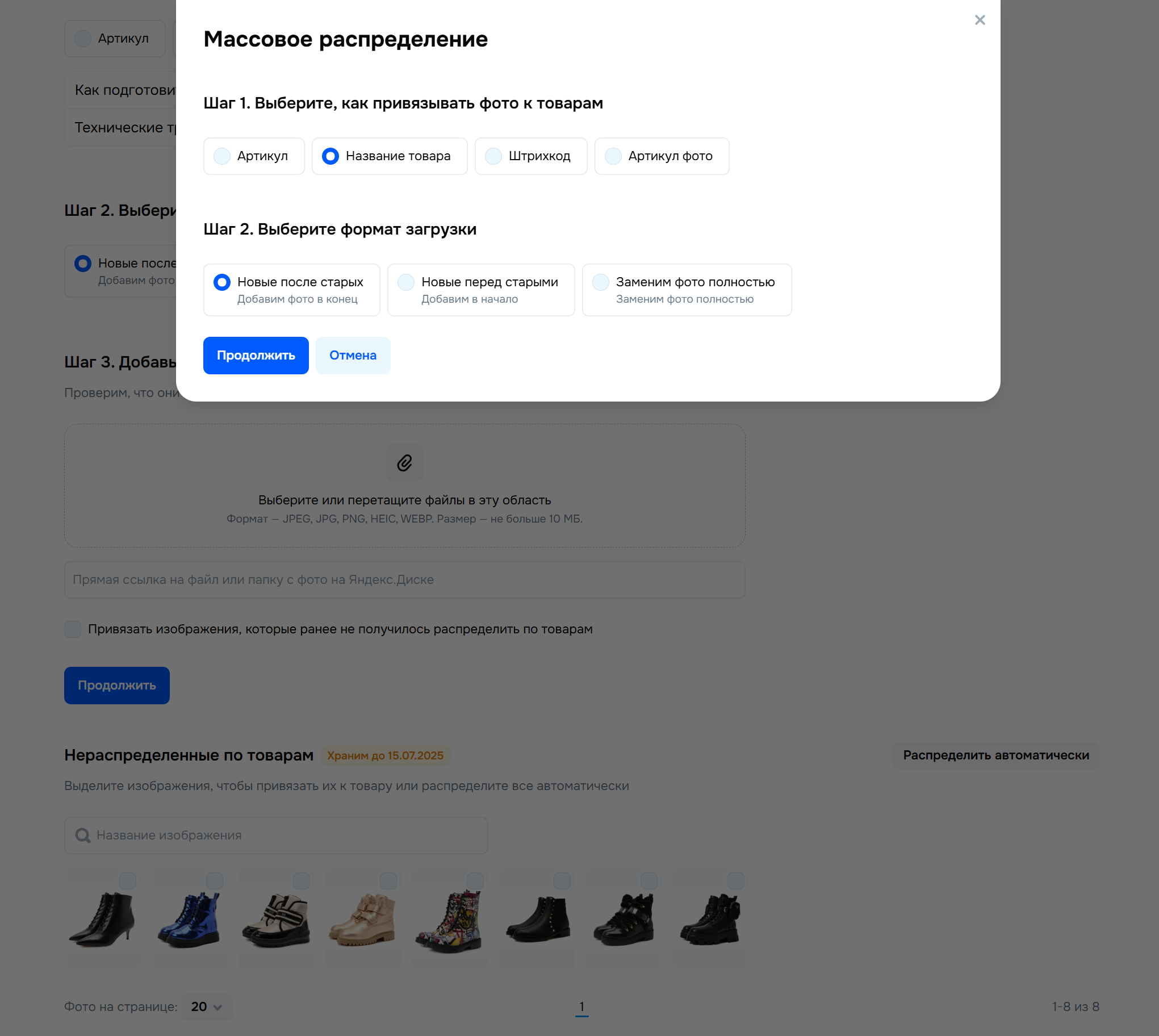1159x1036 pixels.
Task: Choose Название товара binding option
Action: [389, 156]
